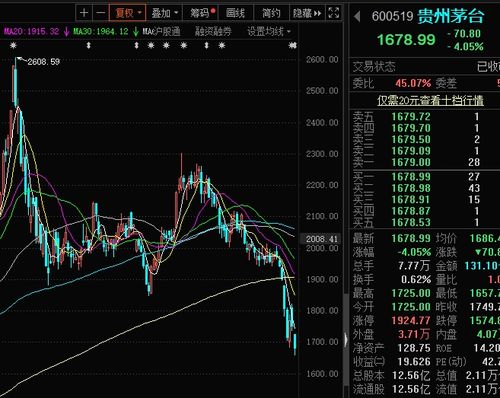500x398 pixels.
Task: Select the 贵州茅台 stock name
Action: (x=450, y=16)
